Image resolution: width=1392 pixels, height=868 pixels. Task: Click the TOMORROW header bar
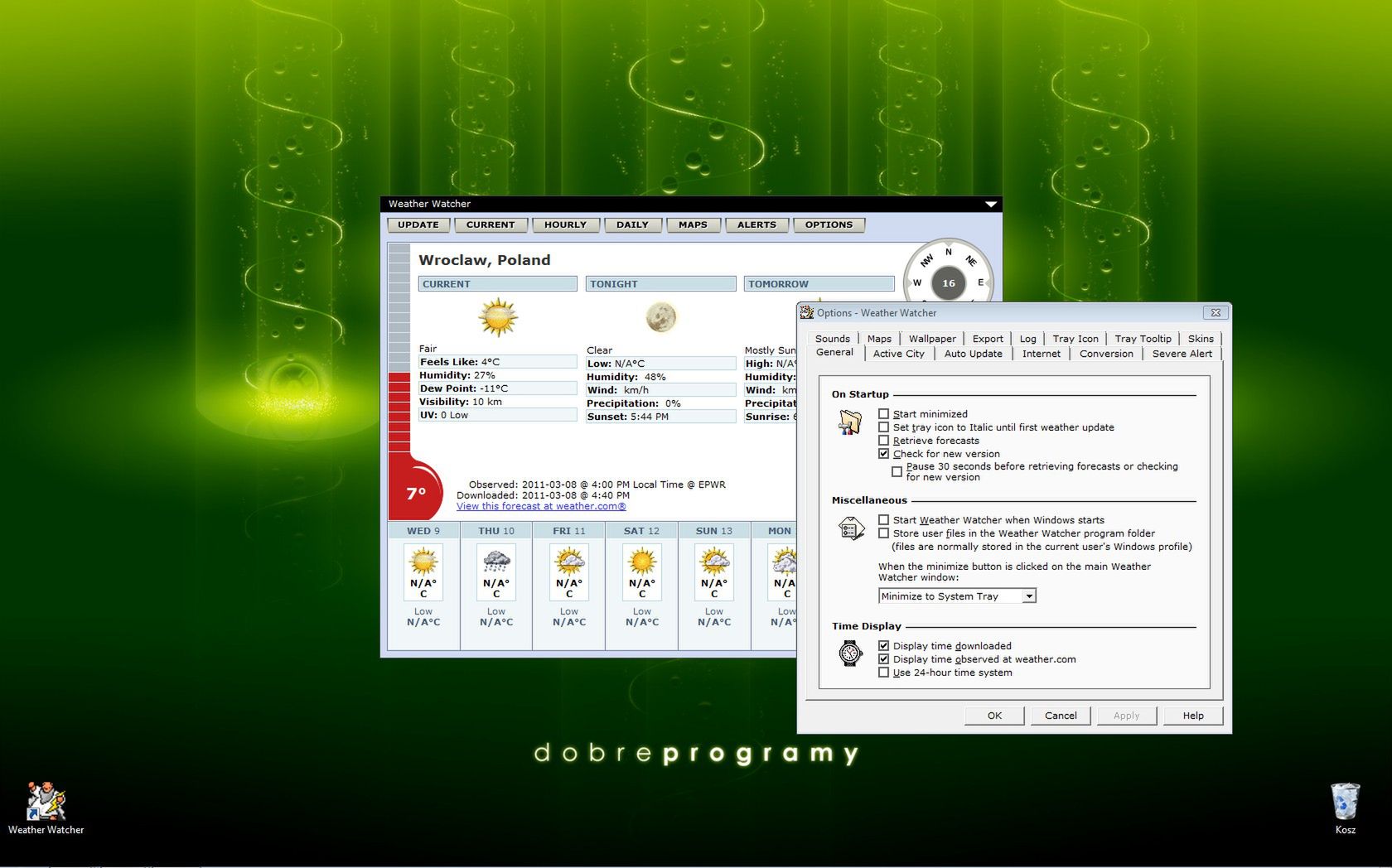pyautogui.click(x=819, y=283)
